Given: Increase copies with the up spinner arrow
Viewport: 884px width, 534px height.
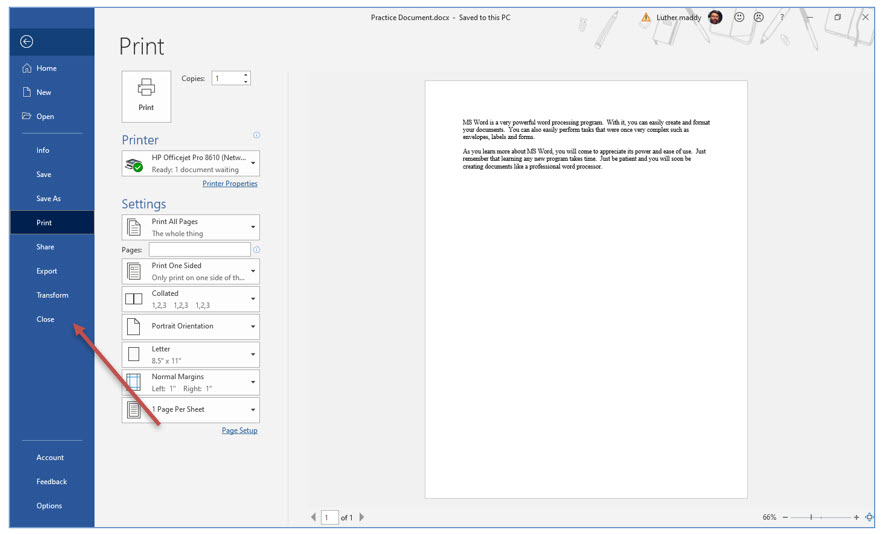Looking at the screenshot, I should point(246,75).
